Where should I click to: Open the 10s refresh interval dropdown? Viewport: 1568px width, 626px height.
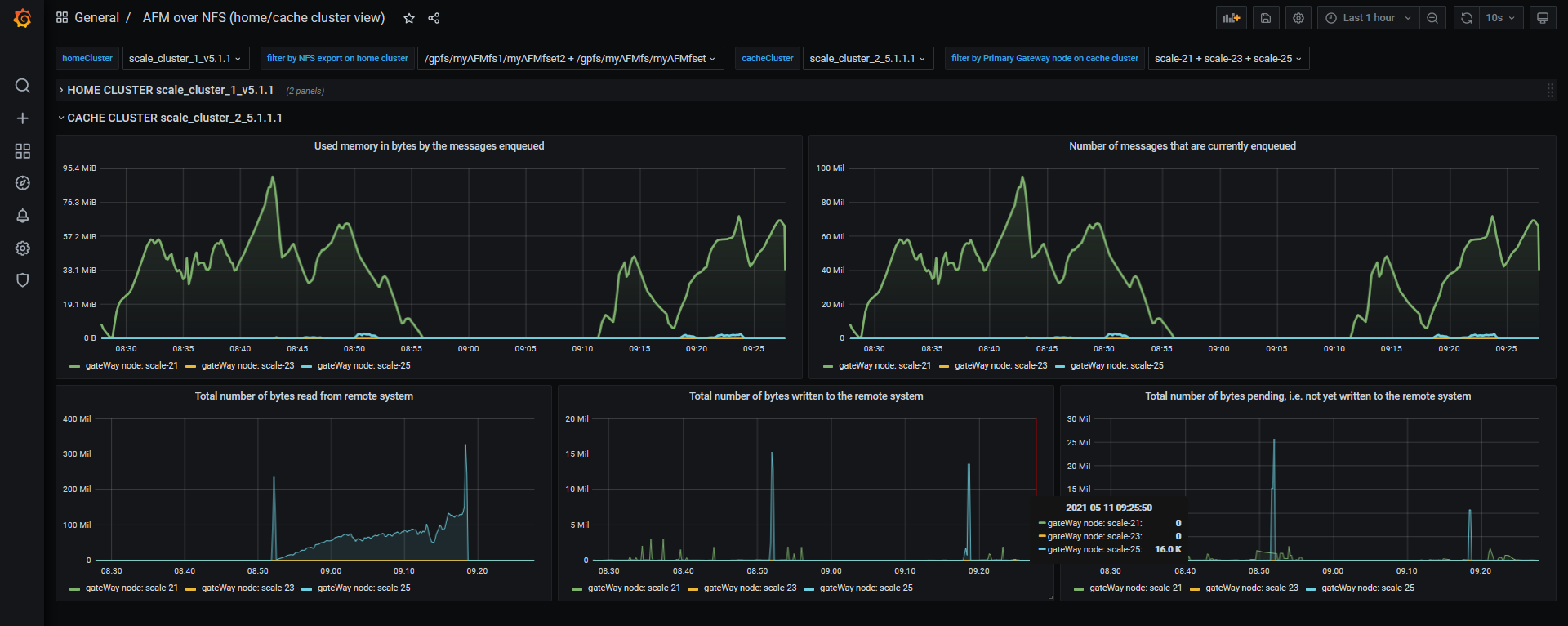click(1500, 18)
